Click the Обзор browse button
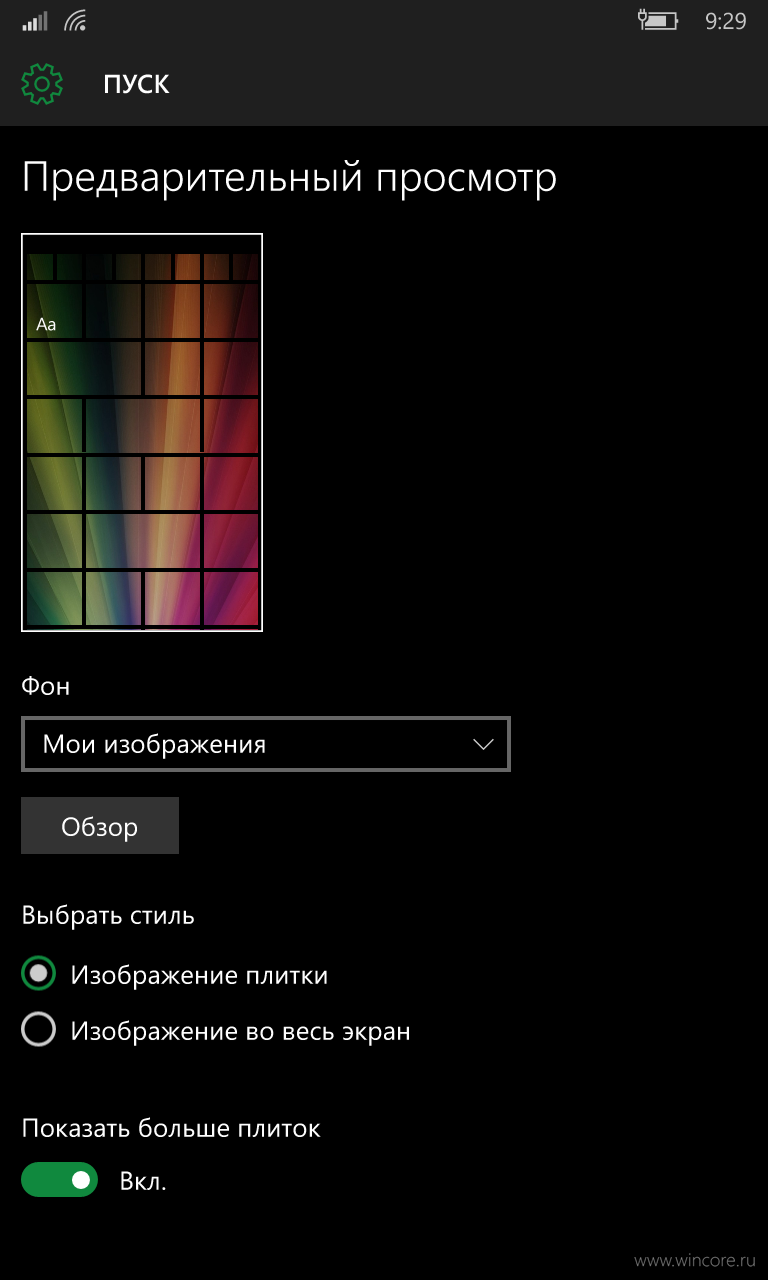 (100, 826)
